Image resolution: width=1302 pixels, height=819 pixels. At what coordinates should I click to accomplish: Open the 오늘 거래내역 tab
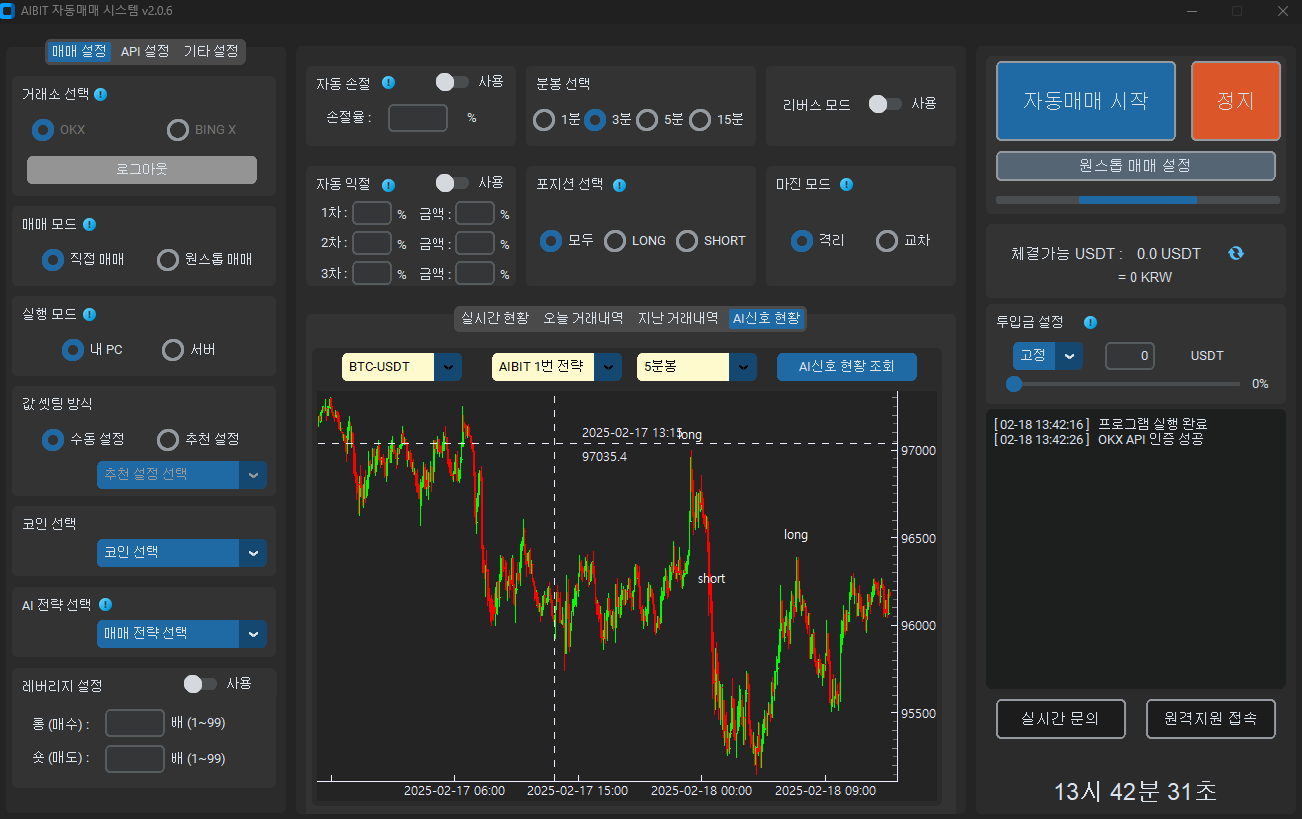[x=583, y=318]
